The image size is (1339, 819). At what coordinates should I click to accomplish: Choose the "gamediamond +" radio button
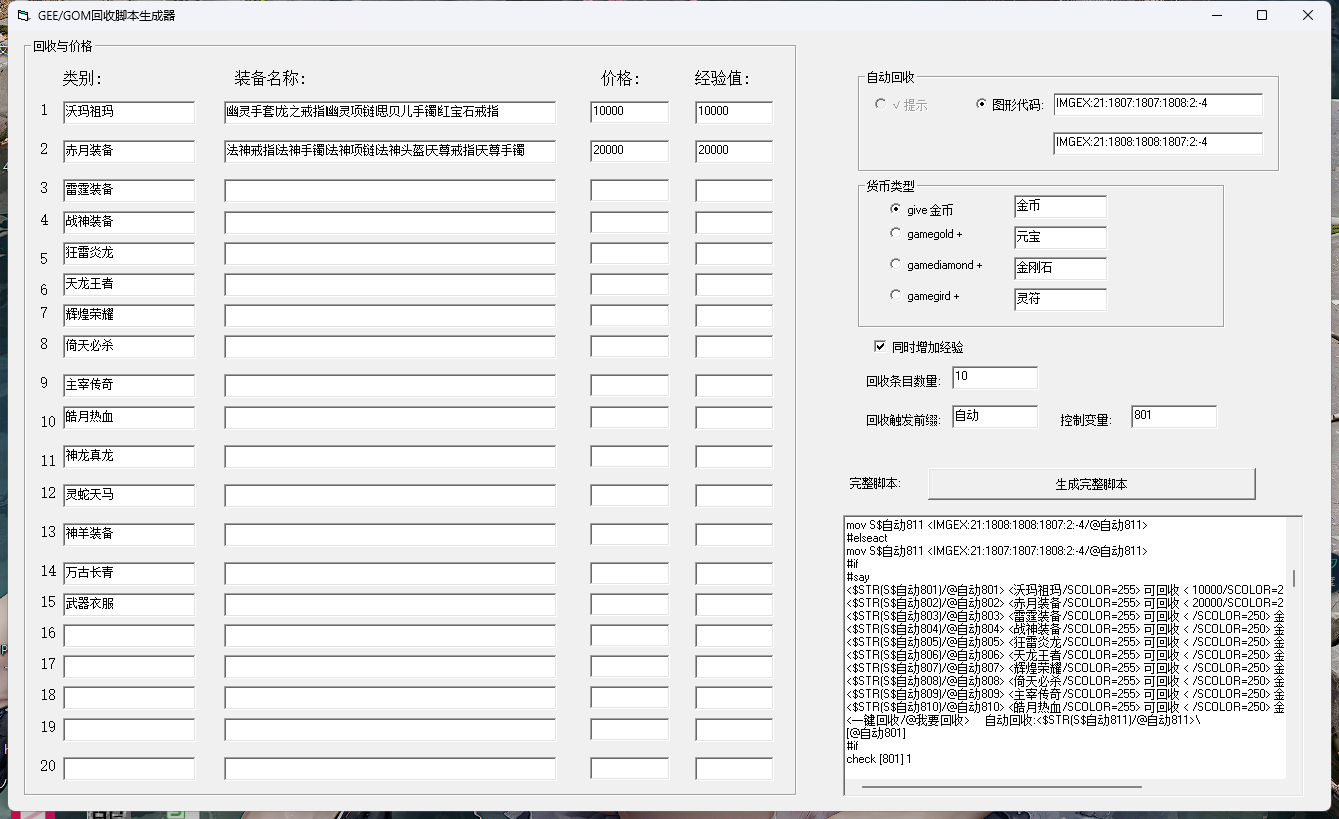pos(895,264)
